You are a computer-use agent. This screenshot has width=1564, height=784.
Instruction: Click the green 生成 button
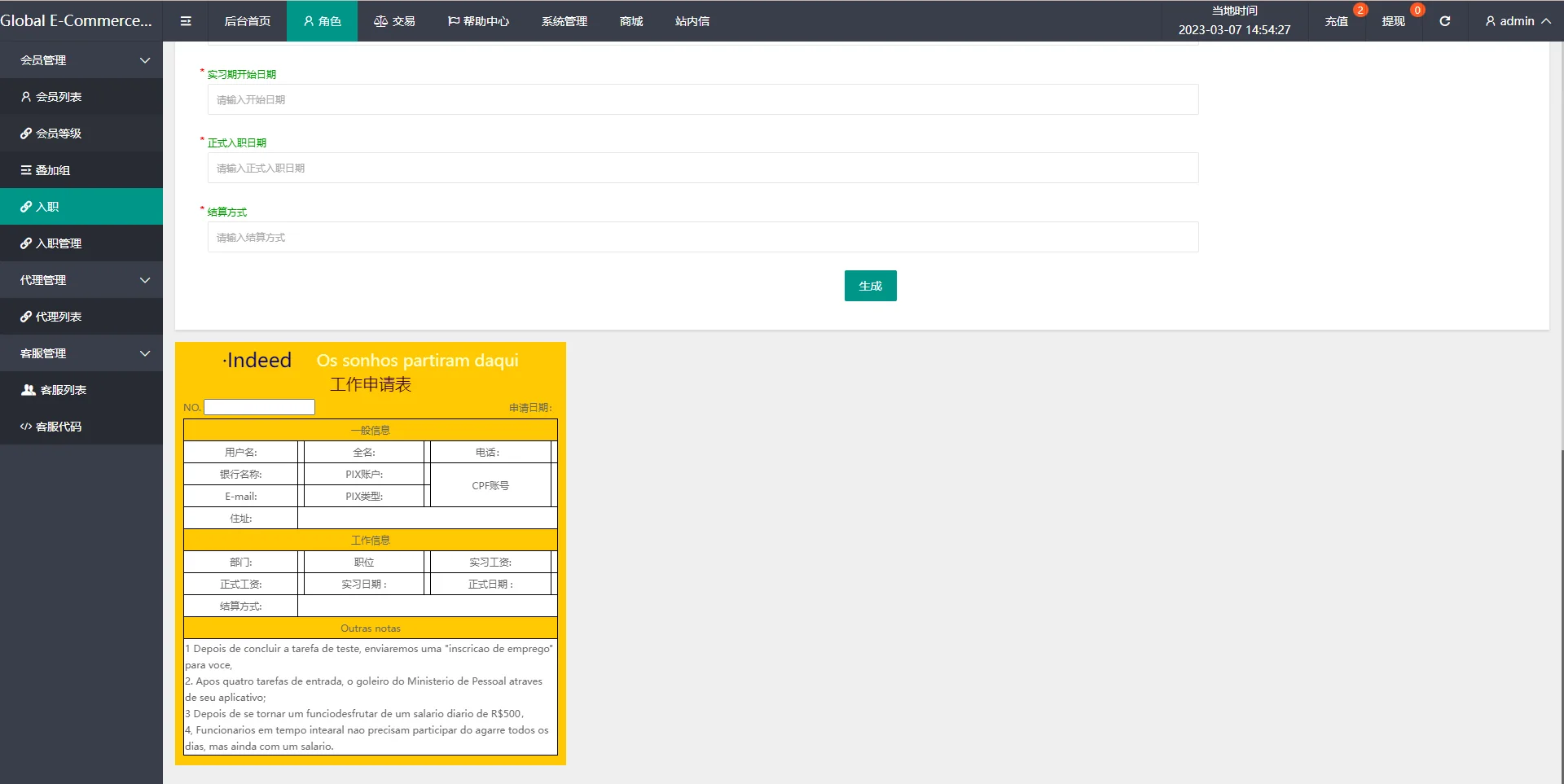click(x=870, y=286)
